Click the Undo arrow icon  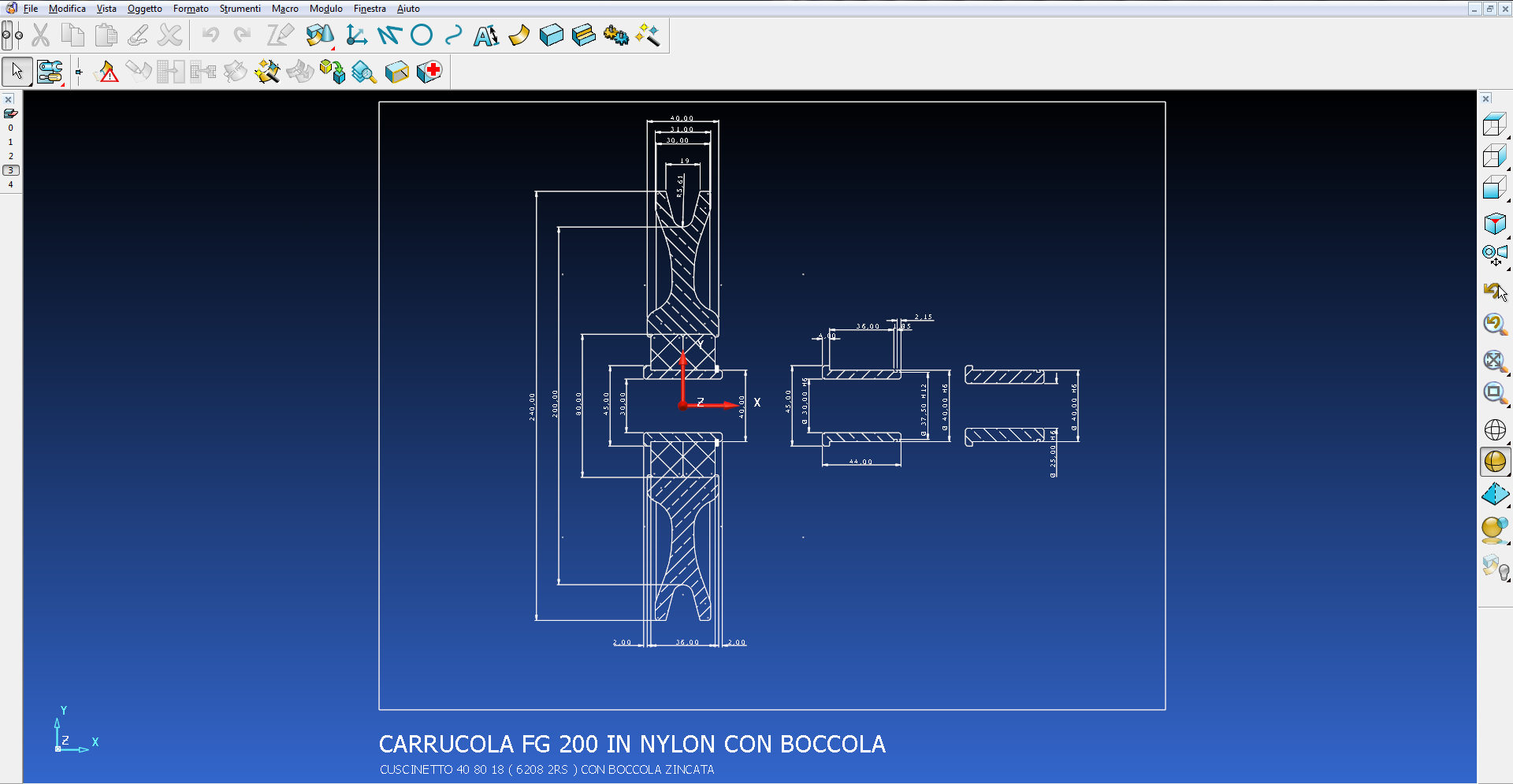210,35
